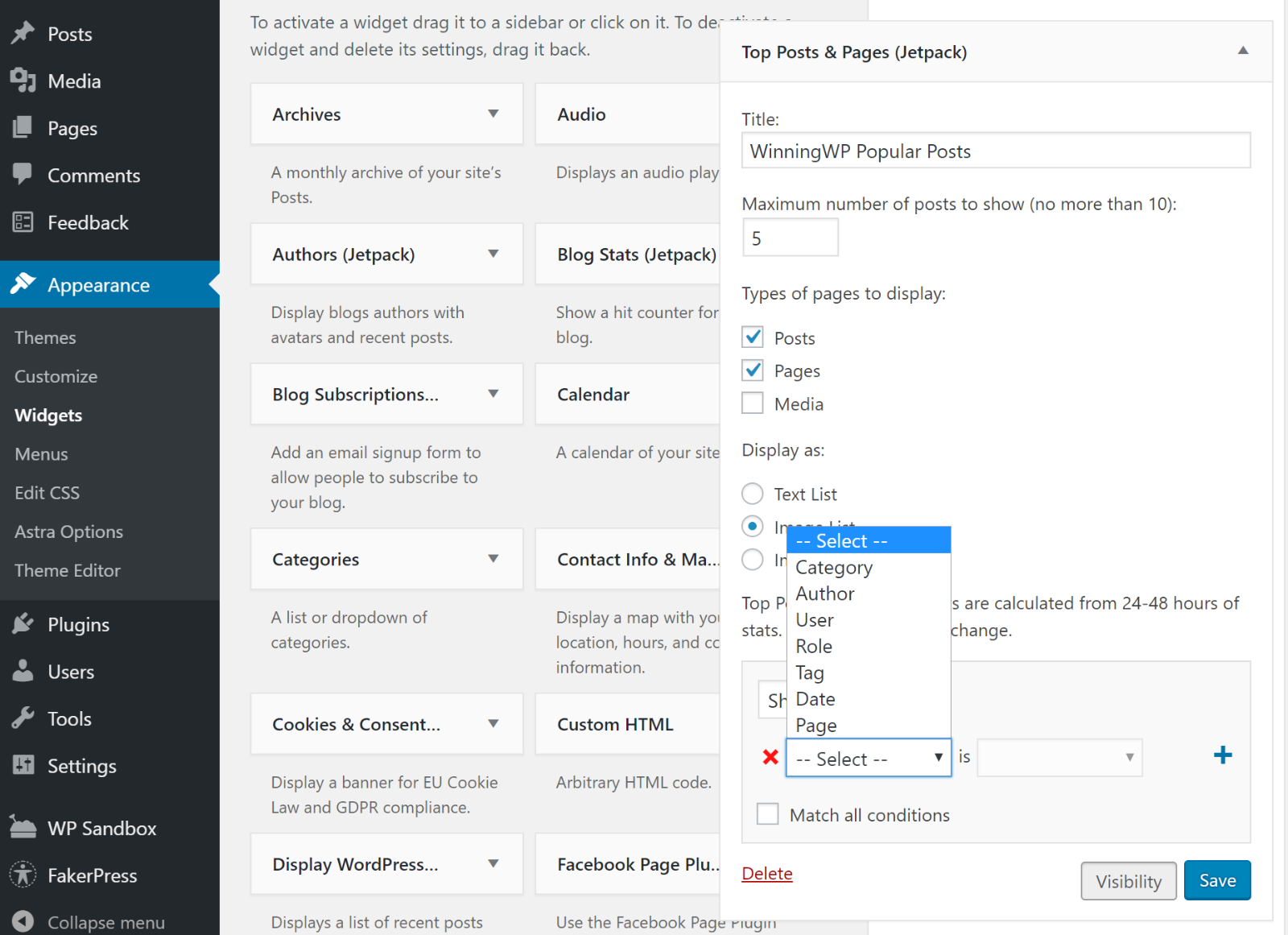Open the Menus submenu item
Viewport: 1288px width, 935px height.
[x=41, y=453]
